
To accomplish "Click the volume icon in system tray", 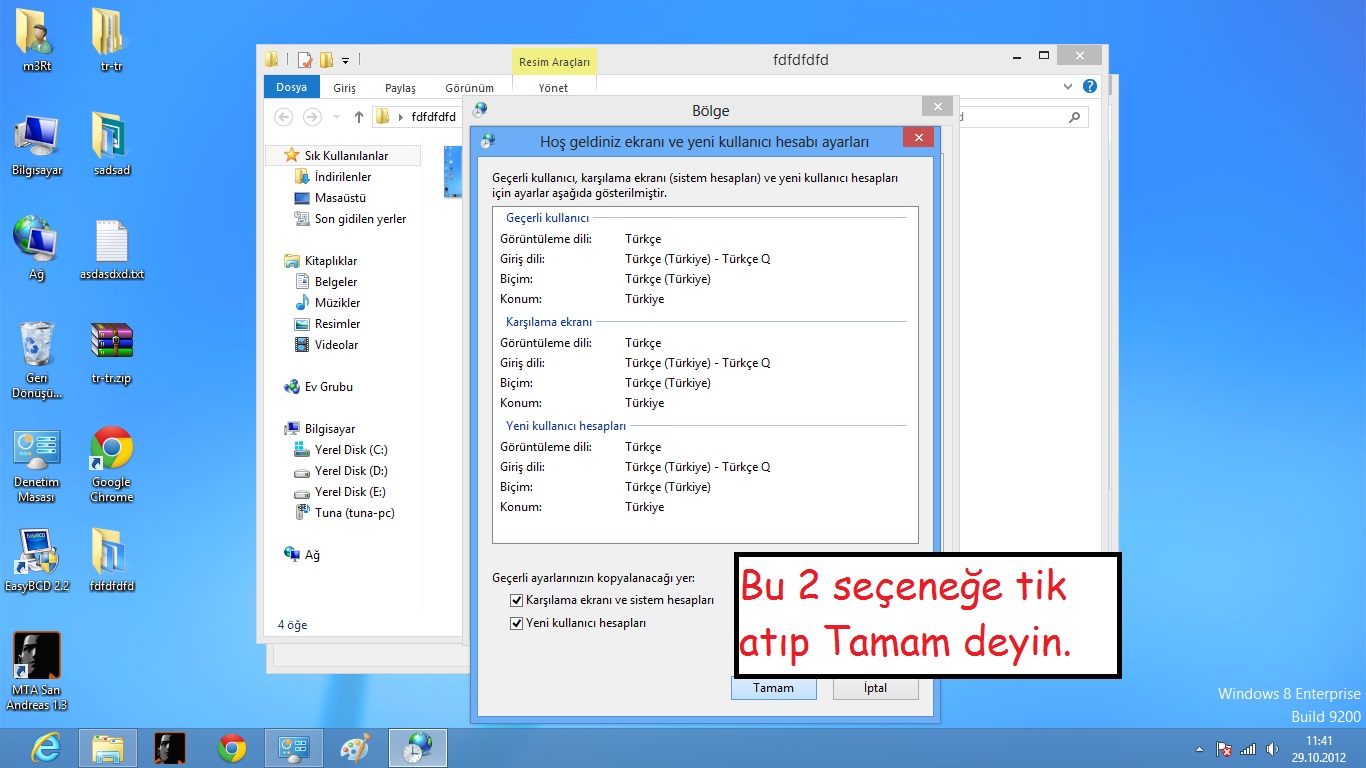I will click(x=1272, y=749).
